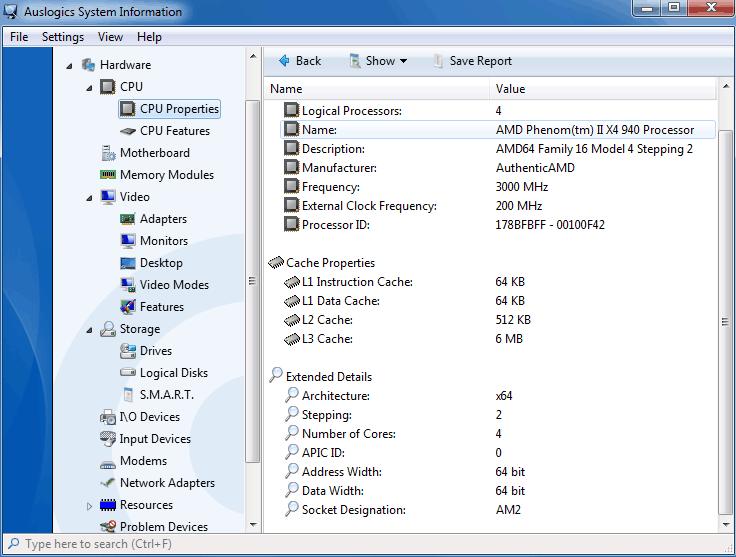Click the Desktop icon in tree

coord(128,263)
